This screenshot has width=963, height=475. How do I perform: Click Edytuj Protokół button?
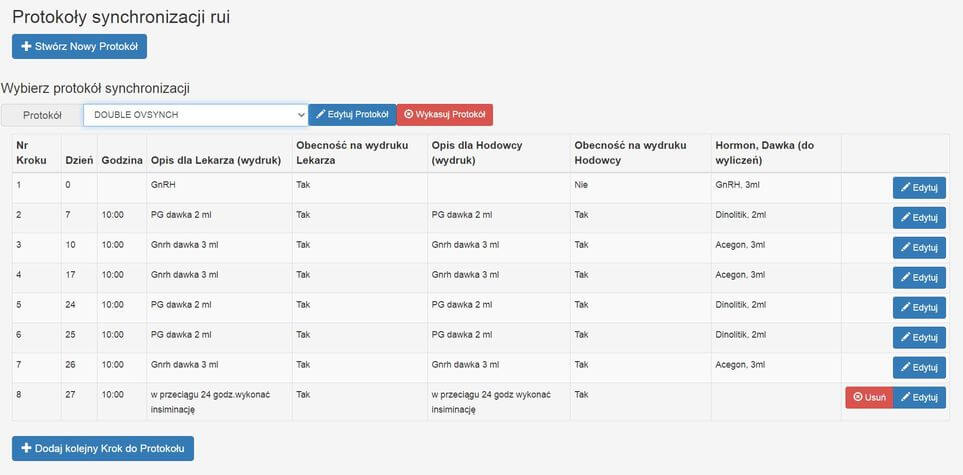(x=352, y=115)
